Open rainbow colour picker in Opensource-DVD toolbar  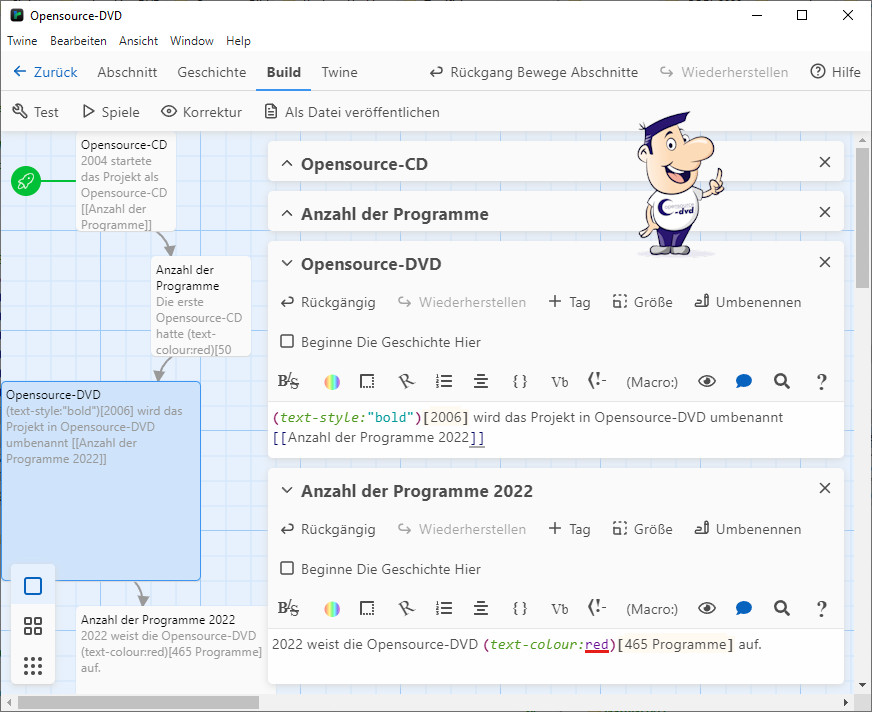click(332, 382)
